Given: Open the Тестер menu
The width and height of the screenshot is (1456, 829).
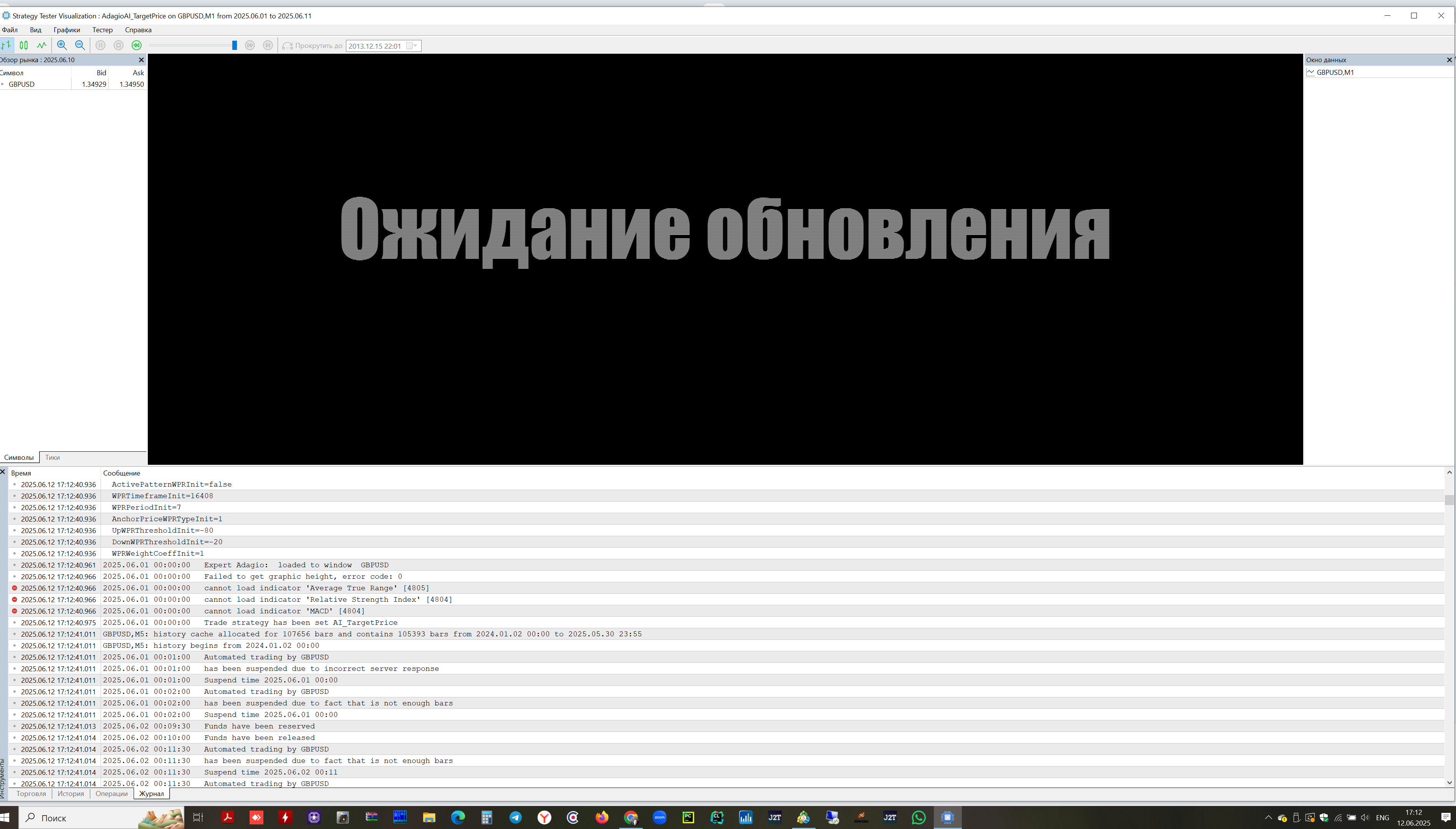Looking at the screenshot, I should (x=103, y=30).
